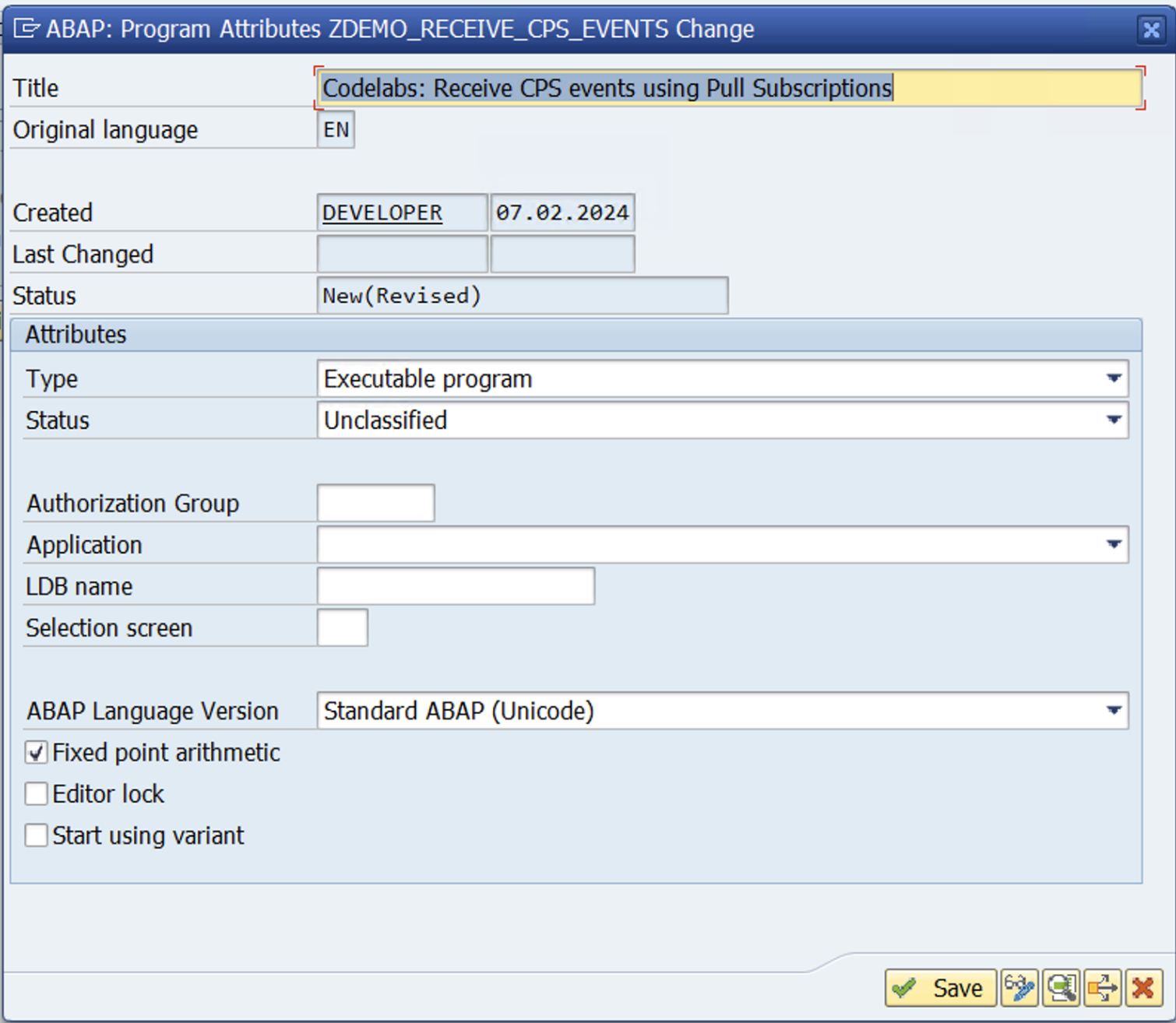
Task: Click the dialog menu icon in title bar
Action: (x=26, y=29)
